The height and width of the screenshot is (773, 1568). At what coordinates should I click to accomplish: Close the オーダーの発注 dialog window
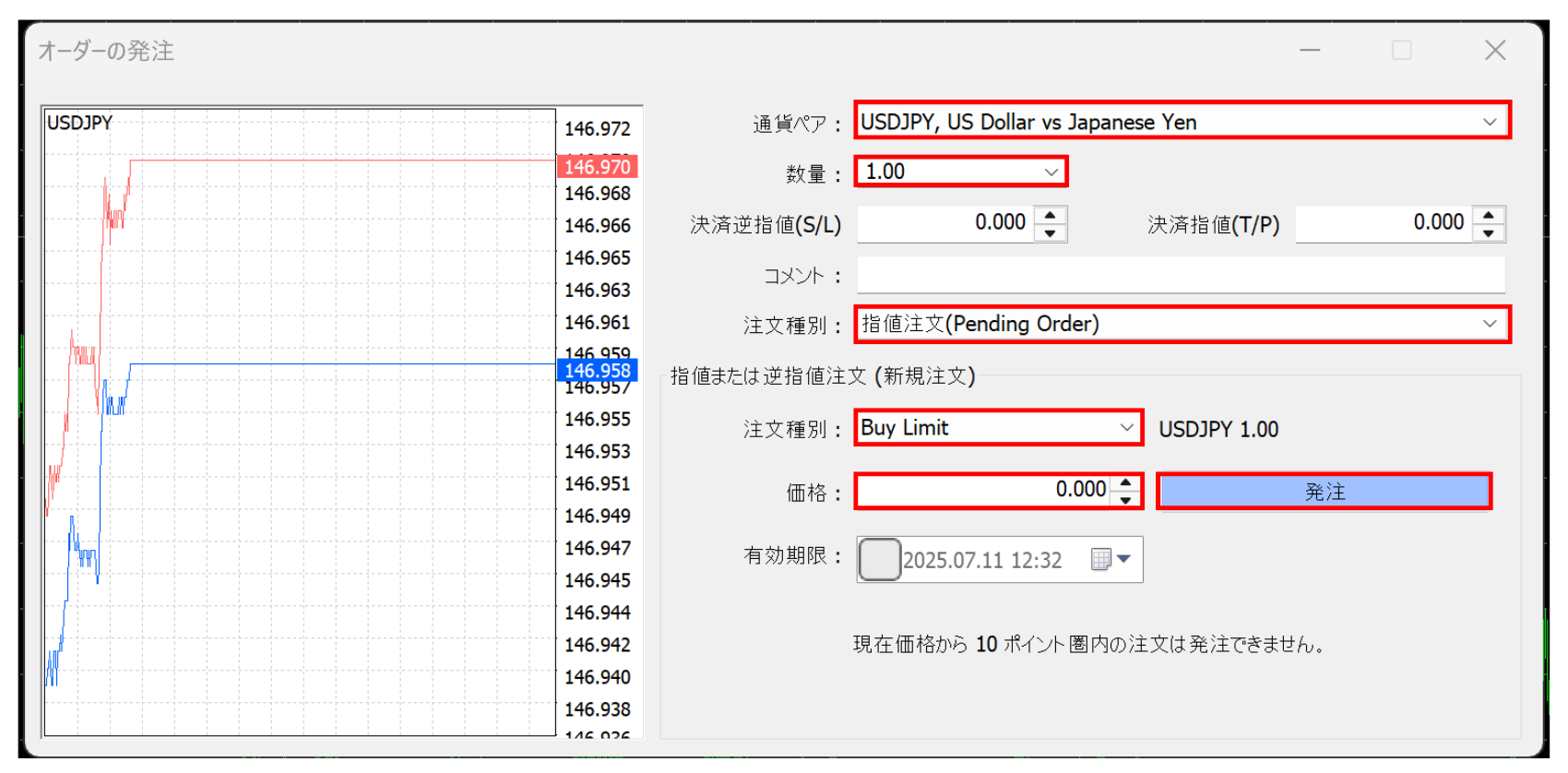[x=1495, y=51]
